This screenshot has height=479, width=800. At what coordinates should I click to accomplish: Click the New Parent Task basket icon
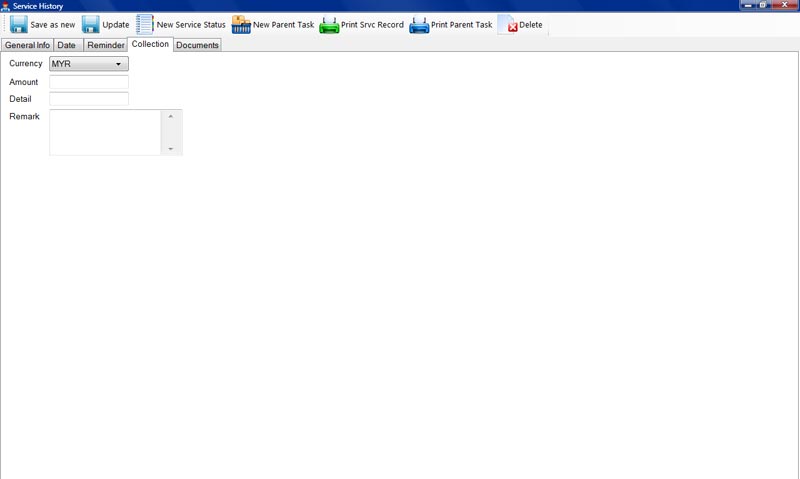click(x=241, y=24)
